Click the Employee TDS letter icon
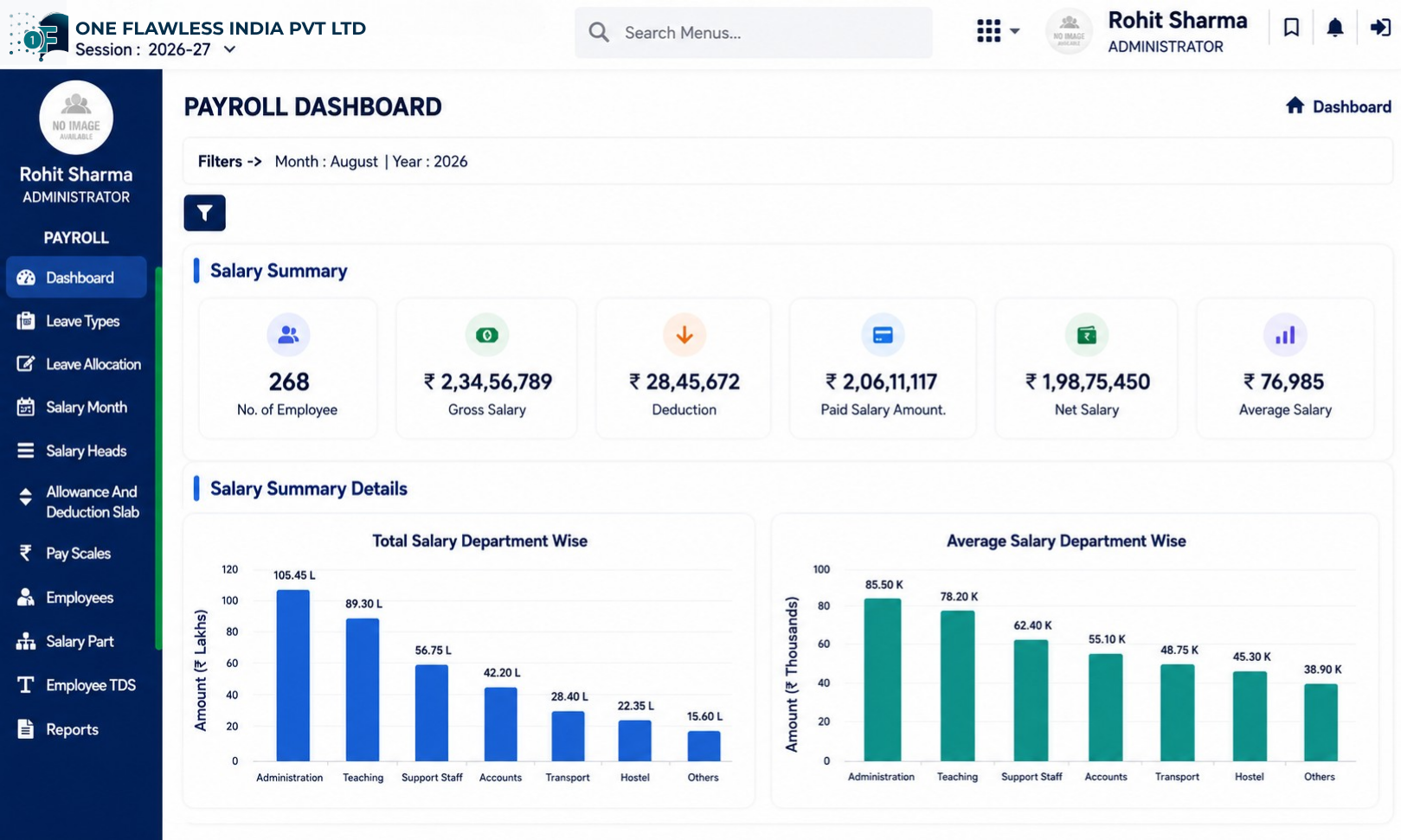The height and width of the screenshot is (840, 1401). click(26, 685)
